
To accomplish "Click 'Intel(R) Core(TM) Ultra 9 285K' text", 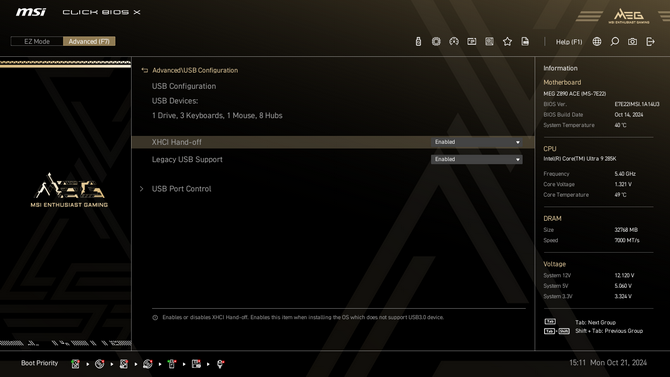I will pos(579,159).
